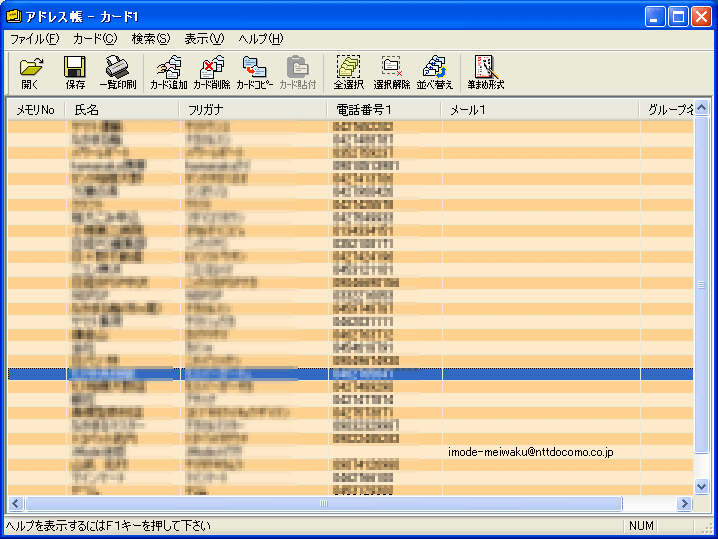Click the horizontal scrollbar right arrow
Screen dimensions: 718x539
[x=685, y=504]
